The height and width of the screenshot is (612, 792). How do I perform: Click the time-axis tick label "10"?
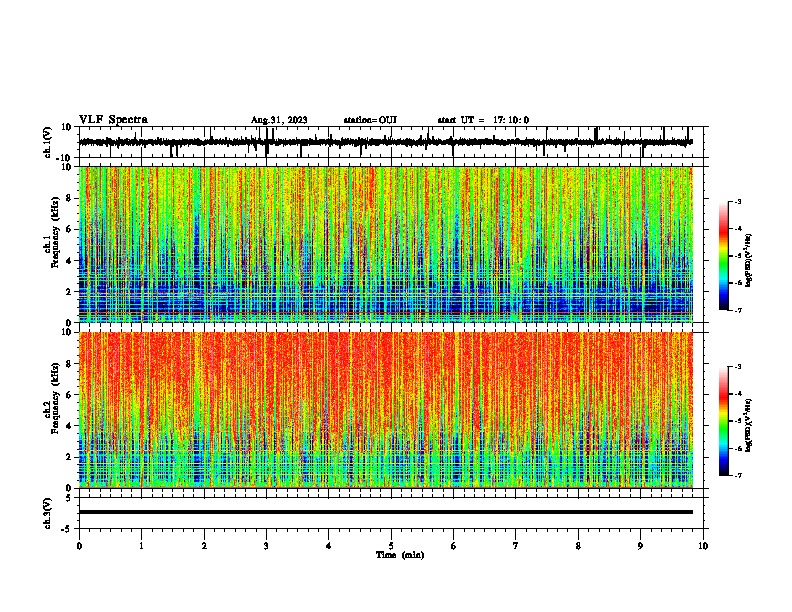(703, 546)
